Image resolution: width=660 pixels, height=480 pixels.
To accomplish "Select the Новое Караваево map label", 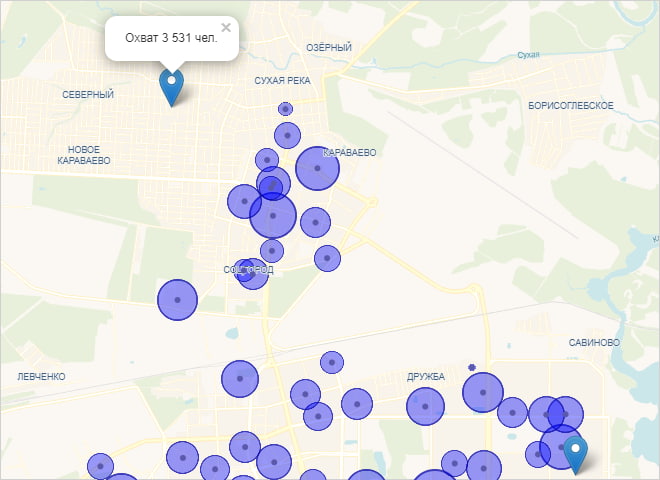I will [x=84, y=154].
